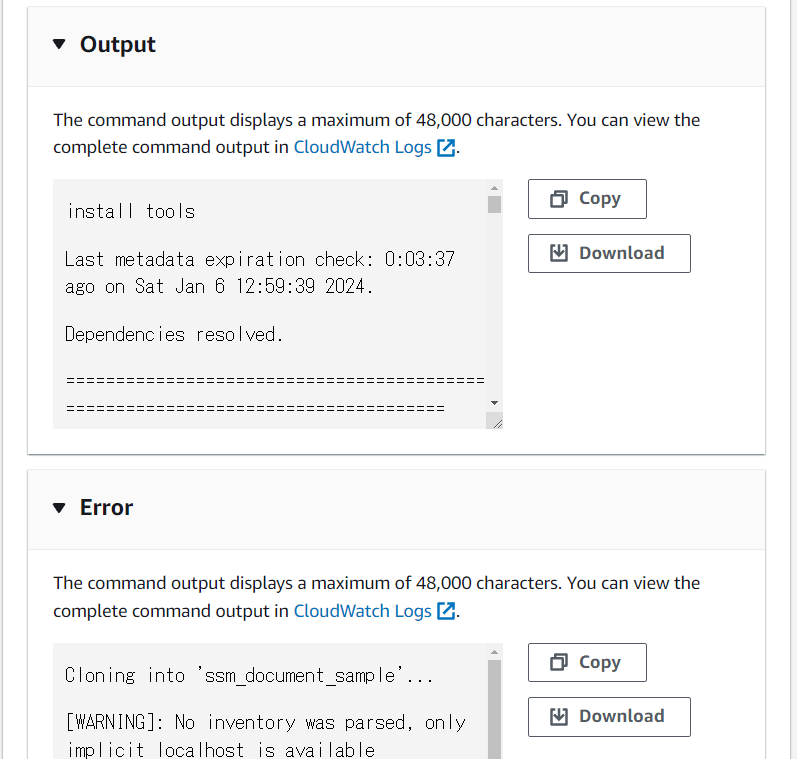Open CloudWatch Logs link in Output section
This screenshot has width=797, height=759.
[x=362, y=147]
